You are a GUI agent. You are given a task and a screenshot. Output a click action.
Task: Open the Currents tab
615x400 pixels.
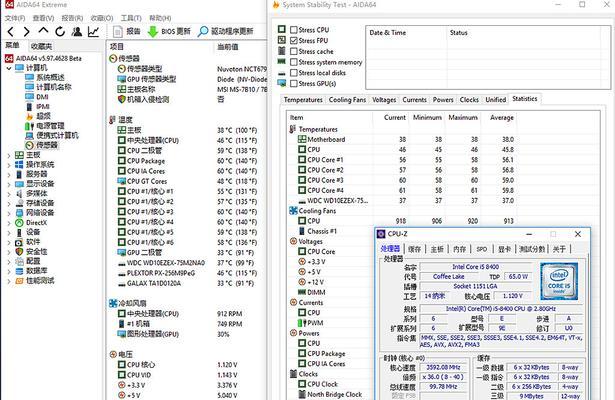[x=414, y=100]
